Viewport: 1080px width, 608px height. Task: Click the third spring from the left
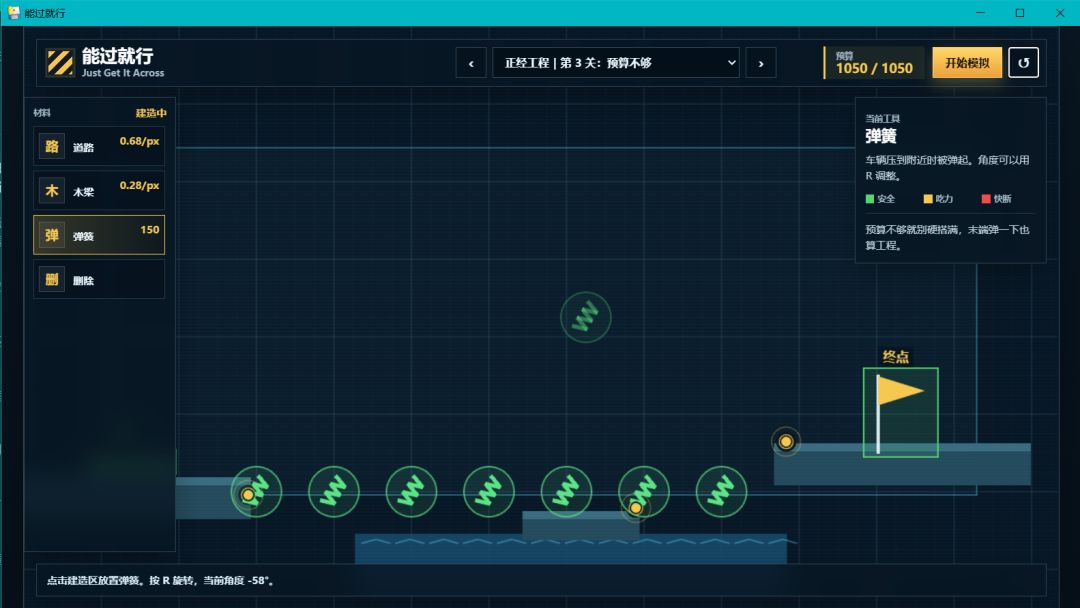(411, 492)
